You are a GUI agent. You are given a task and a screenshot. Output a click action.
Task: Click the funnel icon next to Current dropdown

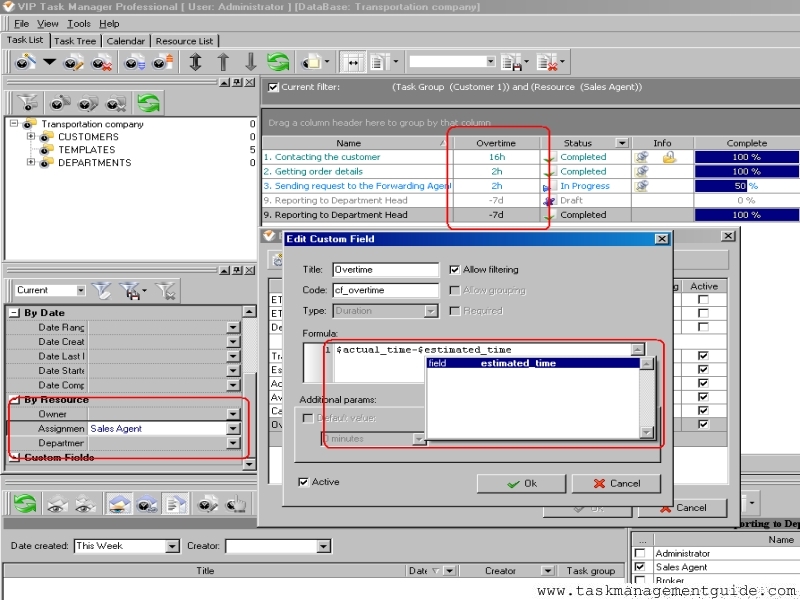pyautogui.click(x=102, y=291)
